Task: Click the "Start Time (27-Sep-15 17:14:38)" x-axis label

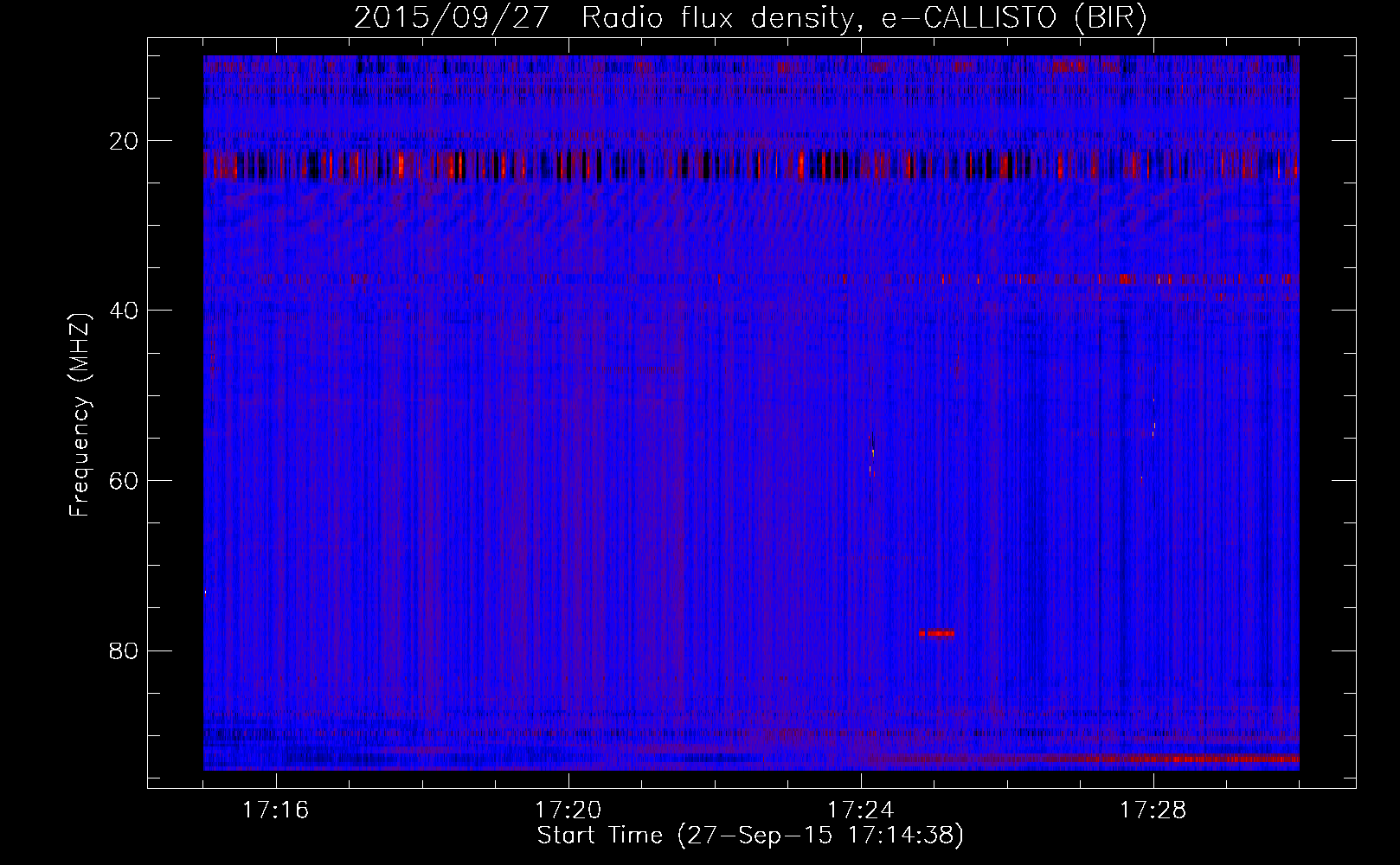Action: click(750, 836)
